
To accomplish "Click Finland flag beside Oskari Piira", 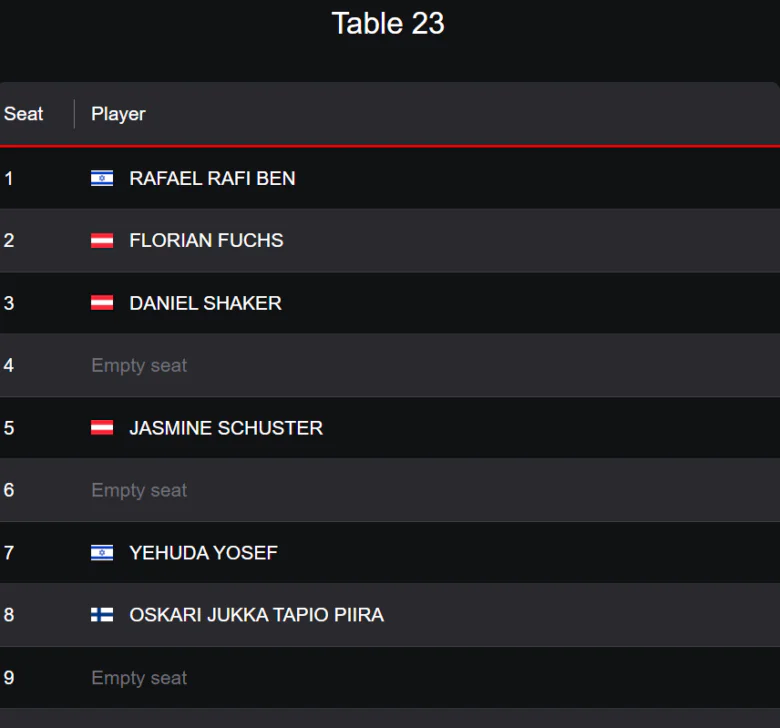I will coord(102,615).
